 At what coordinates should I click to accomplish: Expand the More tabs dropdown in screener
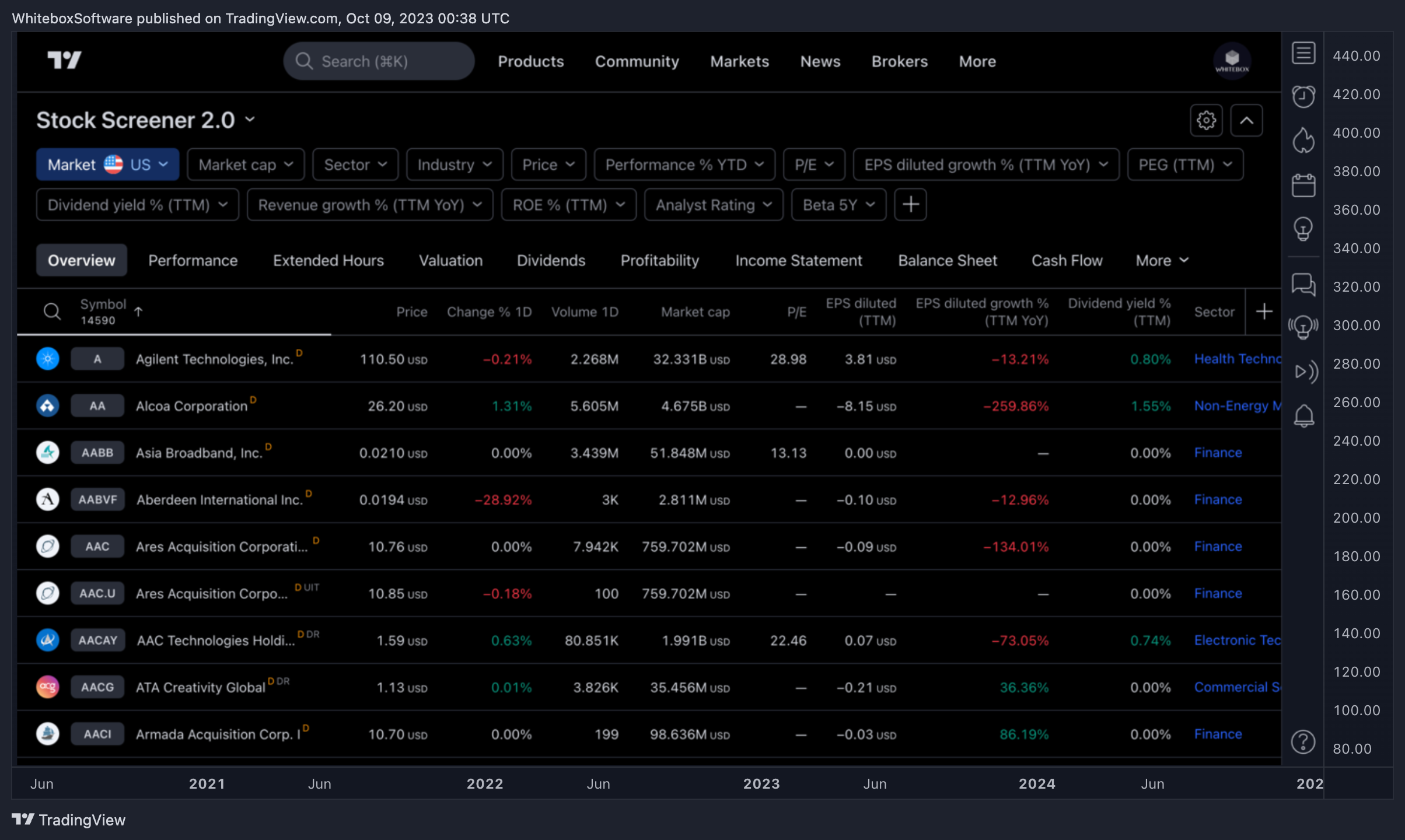point(1162,260)
